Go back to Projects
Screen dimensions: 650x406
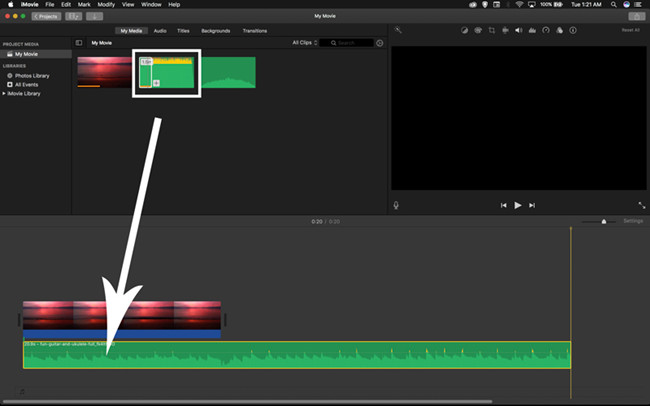pos(46,16)
